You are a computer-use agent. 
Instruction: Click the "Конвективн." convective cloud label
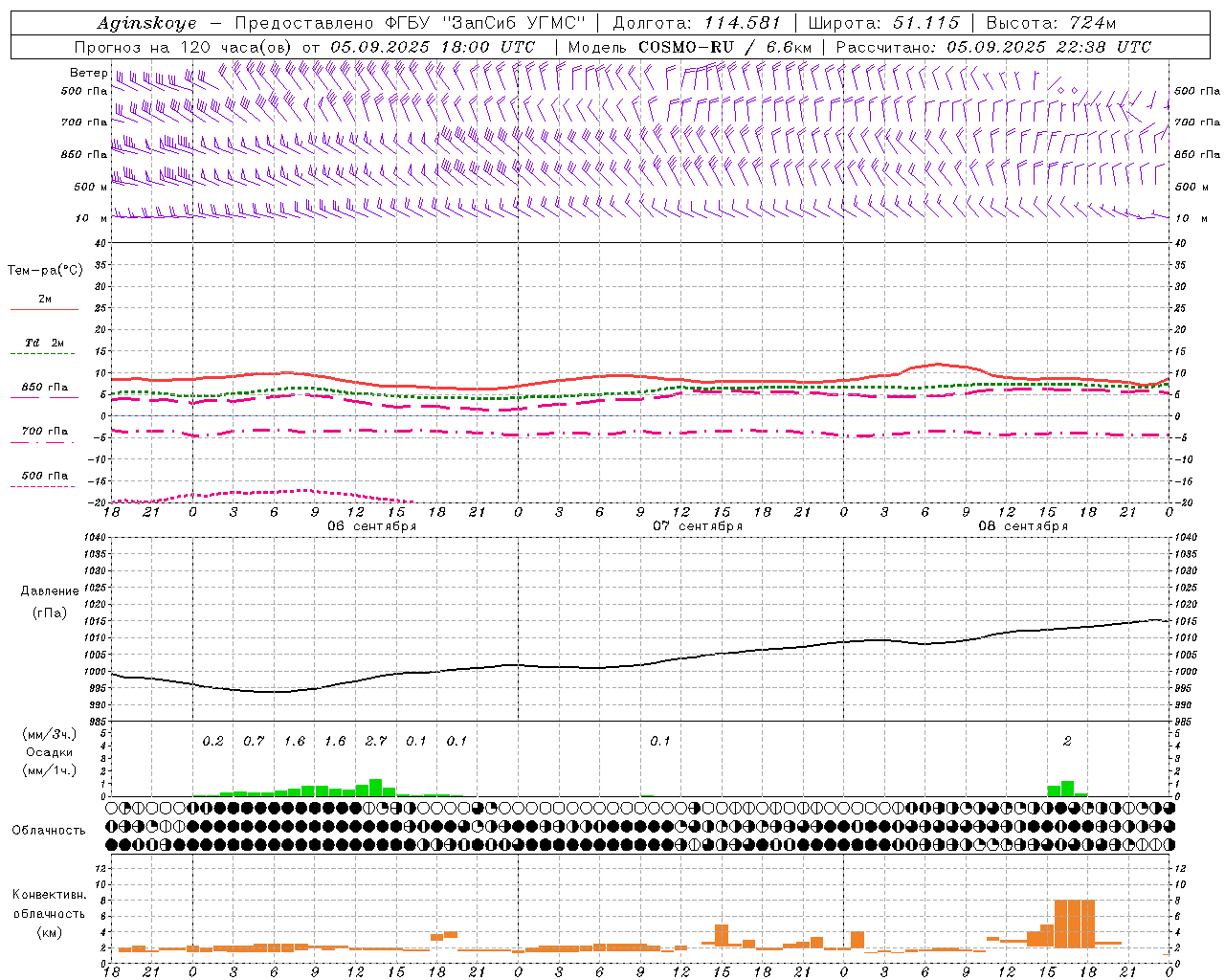click(x=49, y=895)
